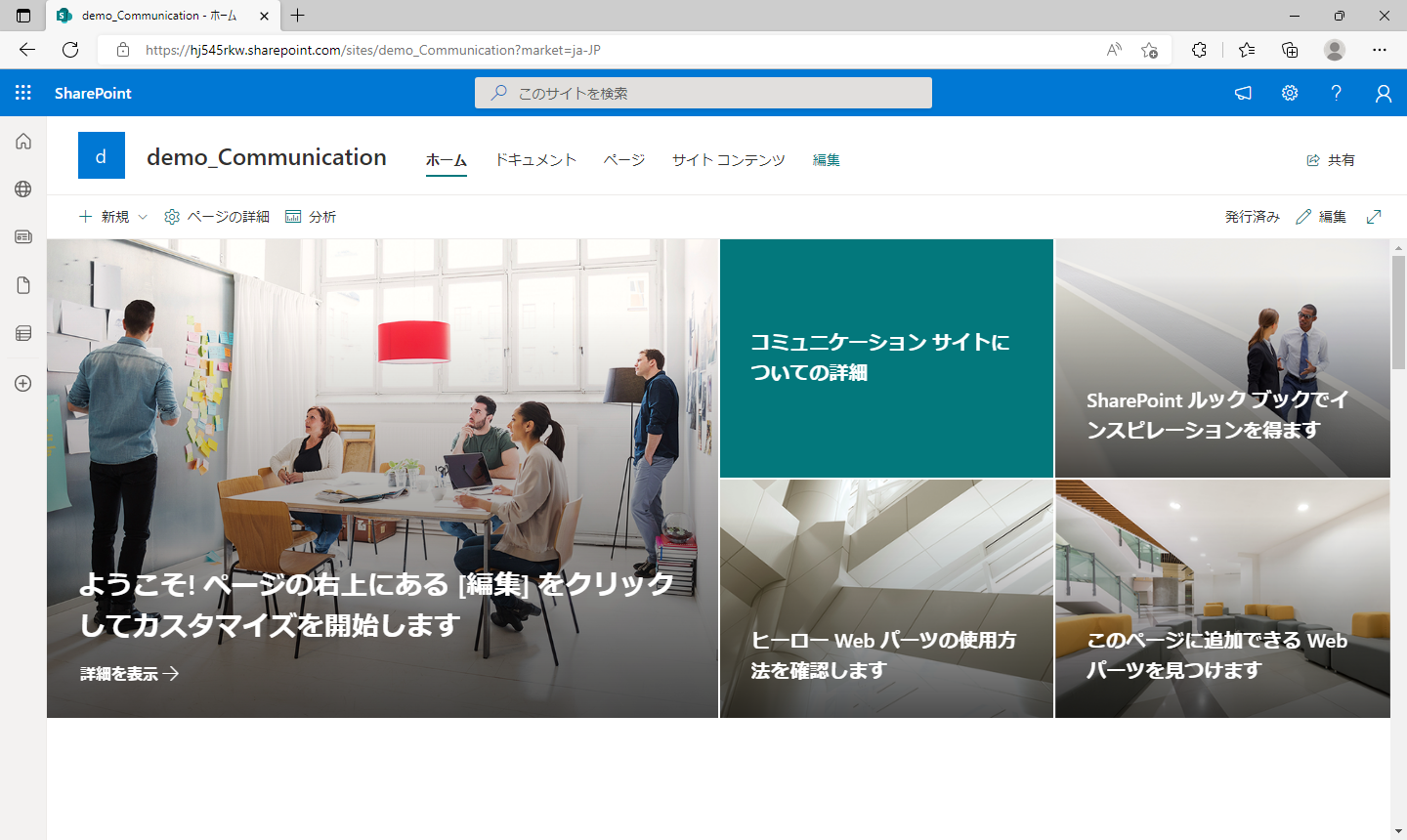This screenshot has height=840, width=1407.
Task: Open the ページ navigation item
Action: click(x=624, y=160)
